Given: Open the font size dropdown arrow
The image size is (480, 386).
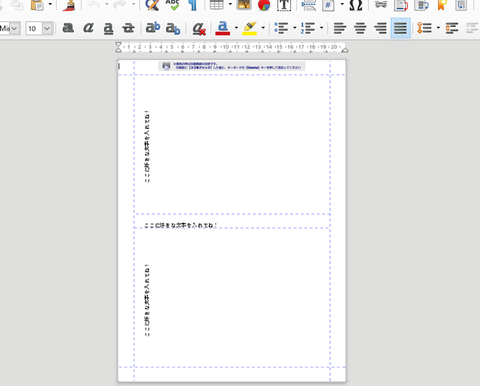Looking at the screenshot, I should [x=47, y=29].
